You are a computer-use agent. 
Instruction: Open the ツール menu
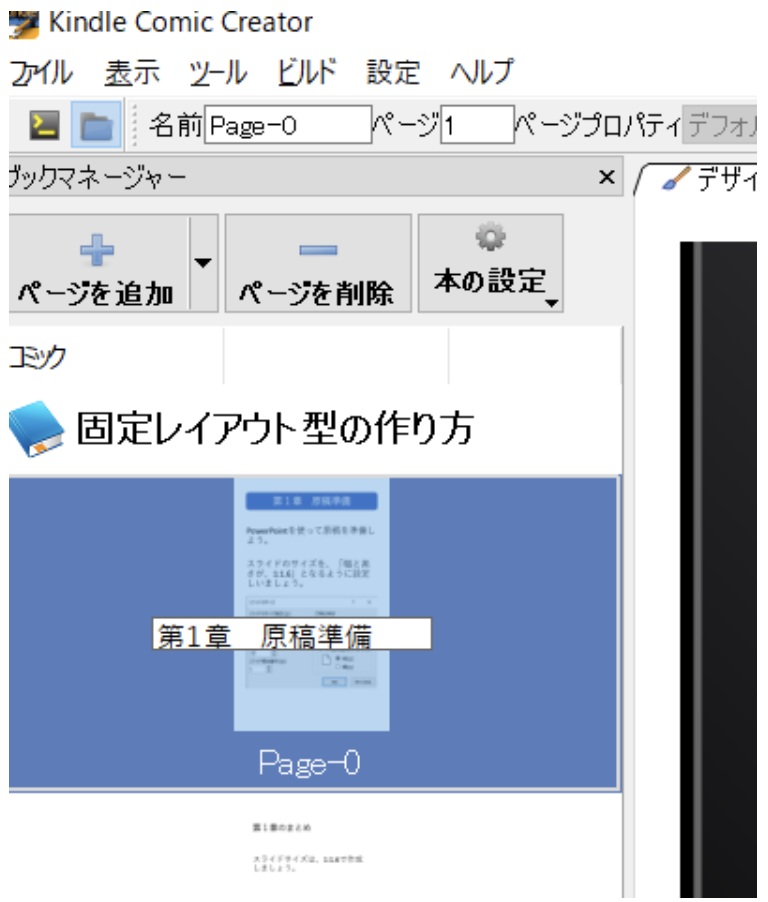pos(218,73)
